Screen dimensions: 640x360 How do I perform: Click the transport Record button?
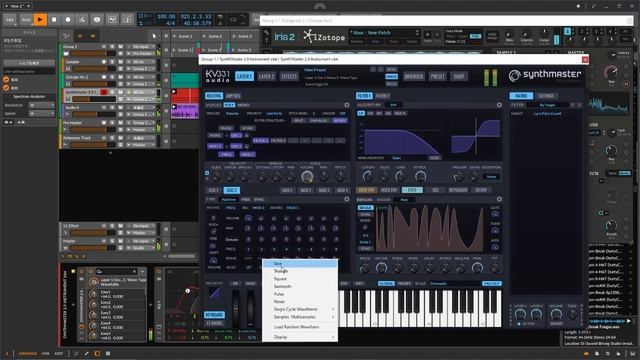68,20
